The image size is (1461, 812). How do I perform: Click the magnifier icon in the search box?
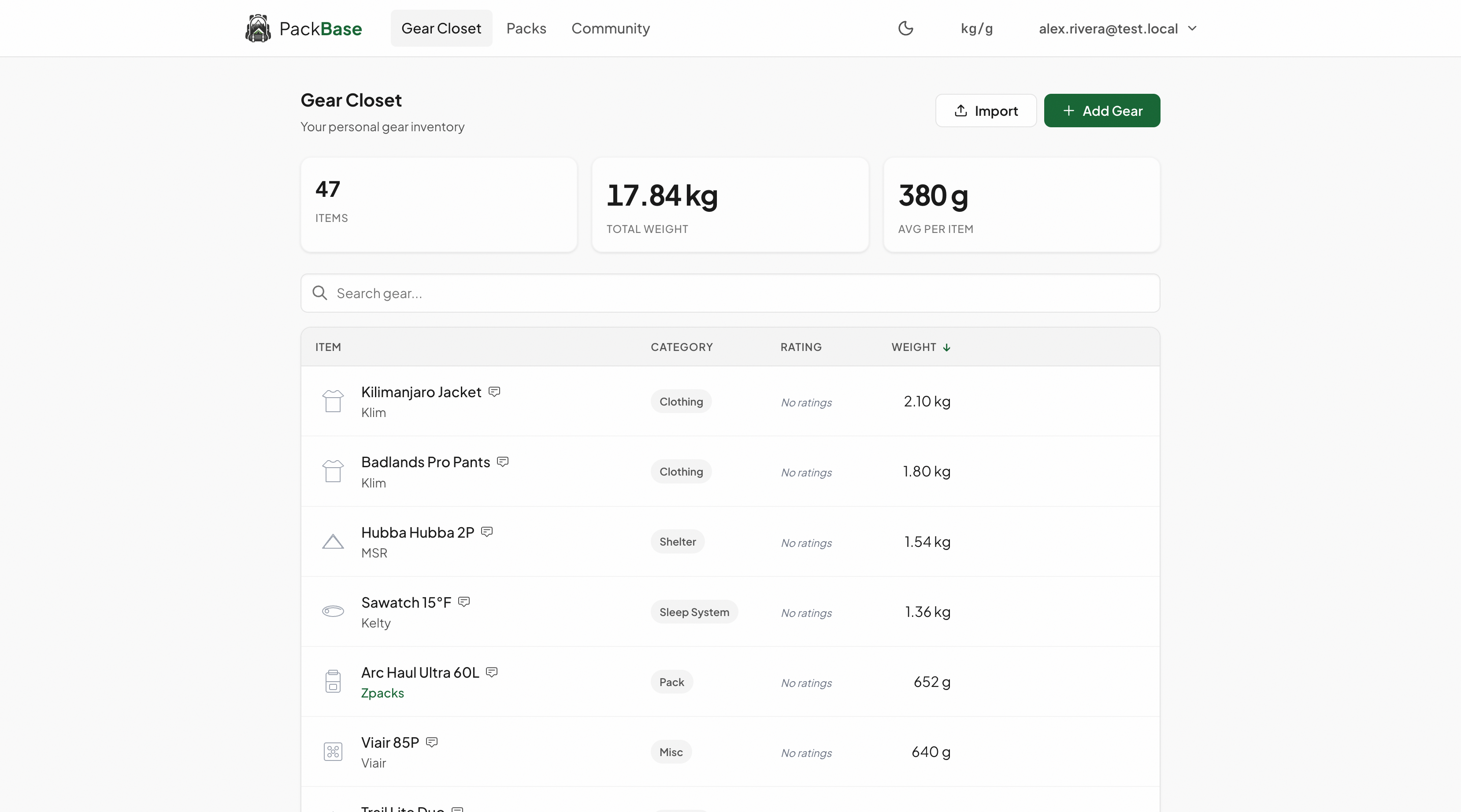(x=320, y=293)
